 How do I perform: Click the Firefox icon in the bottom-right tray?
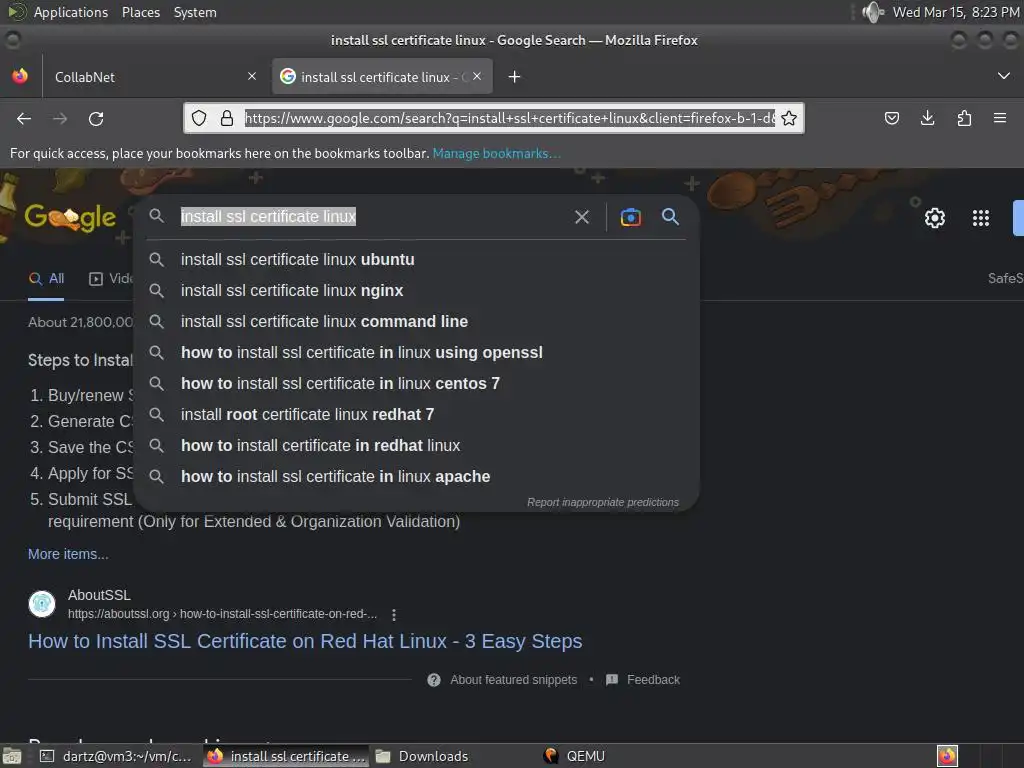click(947, 756)
